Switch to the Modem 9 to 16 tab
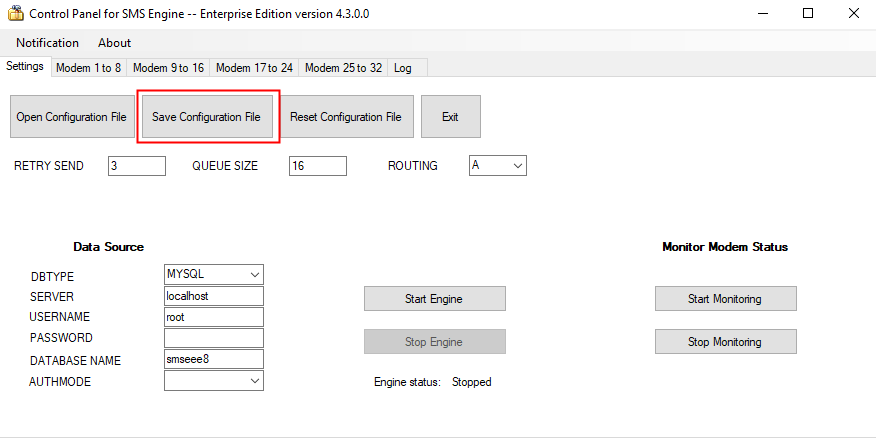Image resolution: width=876 pixels, height=438 pixels. coord(168,68)
